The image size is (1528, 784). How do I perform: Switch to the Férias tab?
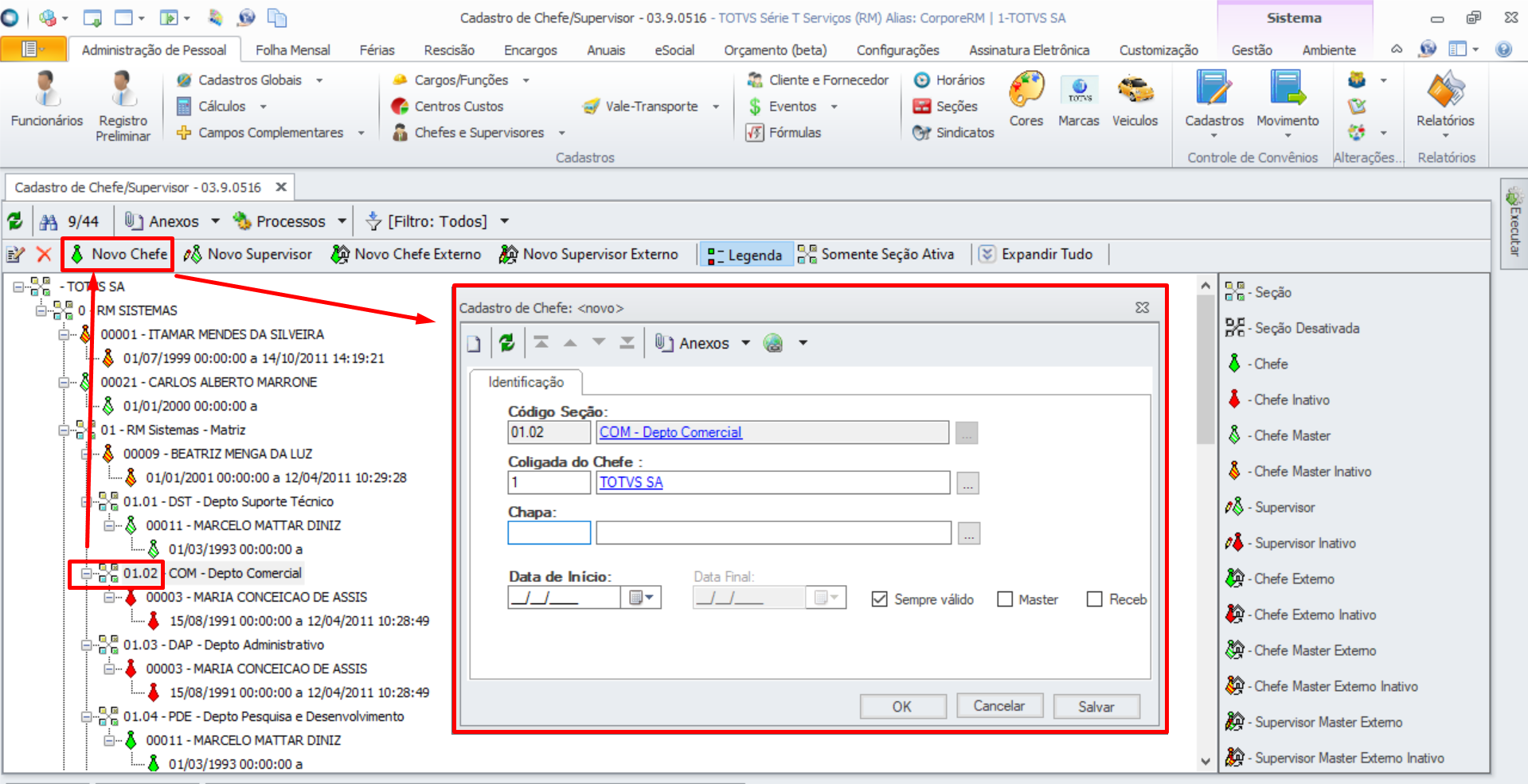pyautogui.click(x=377, y=50)
